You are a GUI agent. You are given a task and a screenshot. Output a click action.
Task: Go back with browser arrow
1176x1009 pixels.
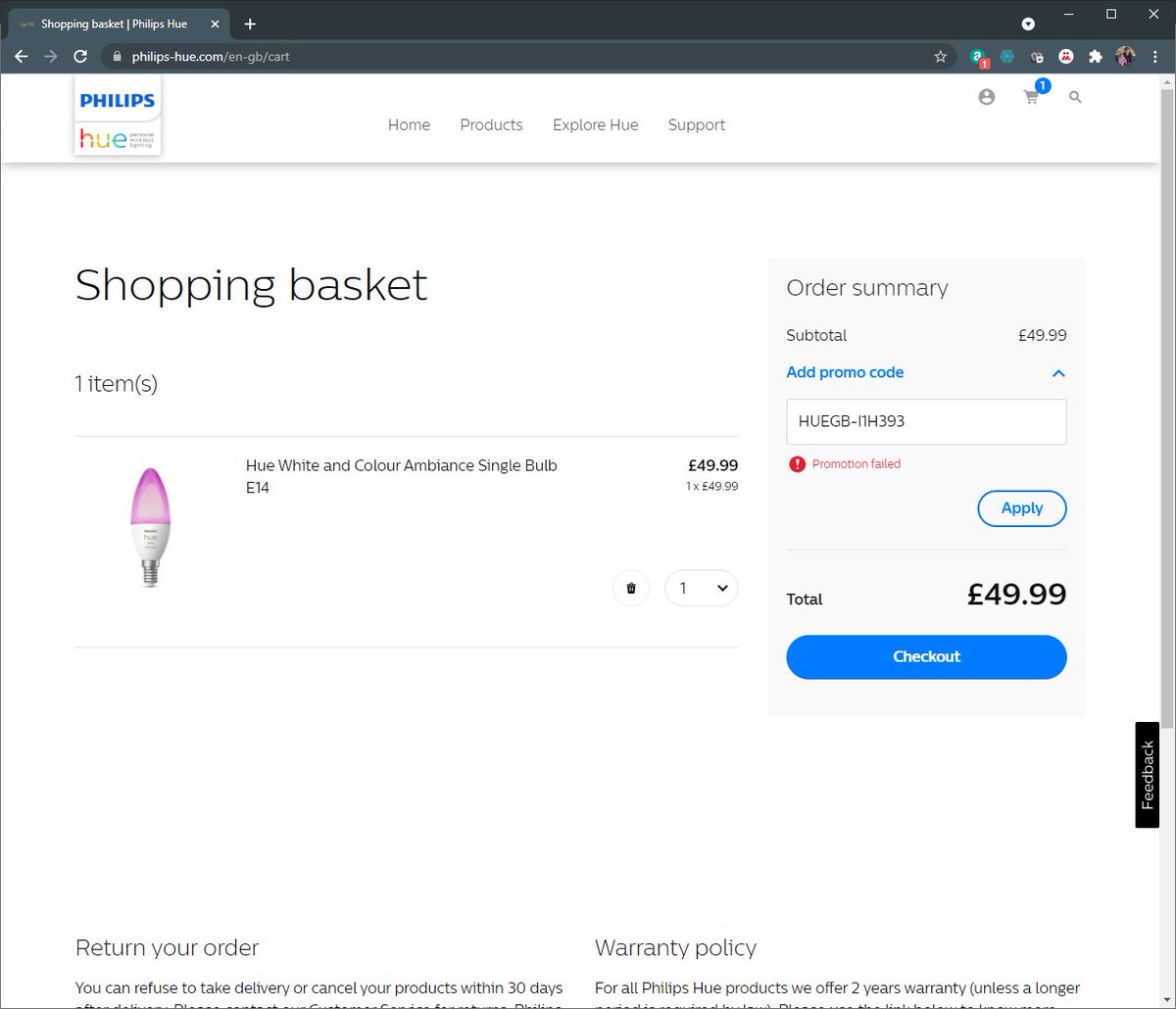tap(22, 57)
